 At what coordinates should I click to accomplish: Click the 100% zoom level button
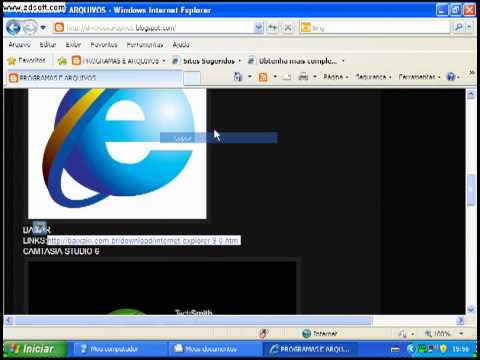(438, 333)
